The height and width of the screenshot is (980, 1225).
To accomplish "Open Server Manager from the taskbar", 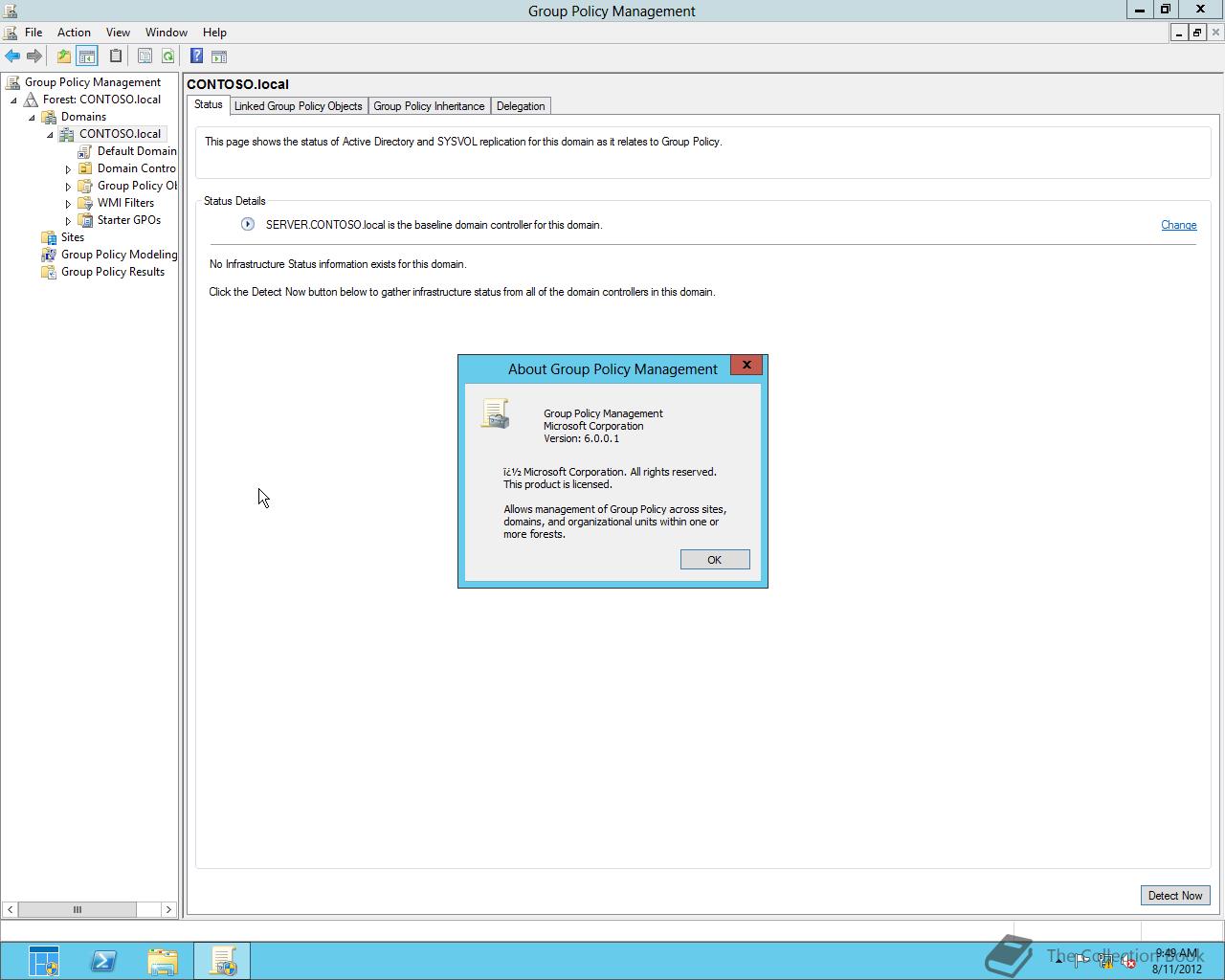I will (44, 961).
